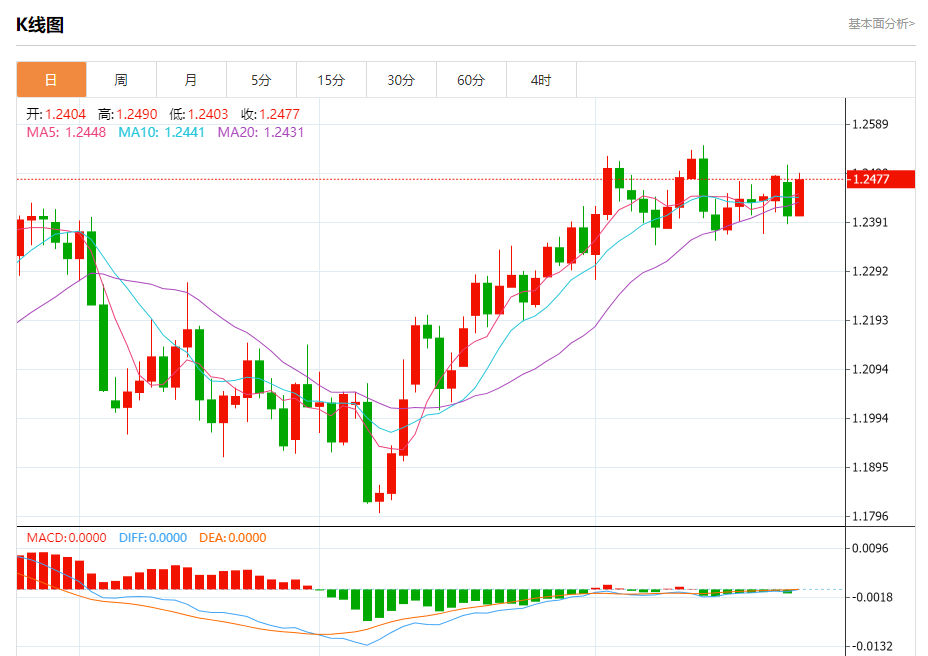The height and width of the screenshot is (656, 928).
Task: Select the 日 daily chart tab
Action: pyautogui.click(x=51, y=80)
